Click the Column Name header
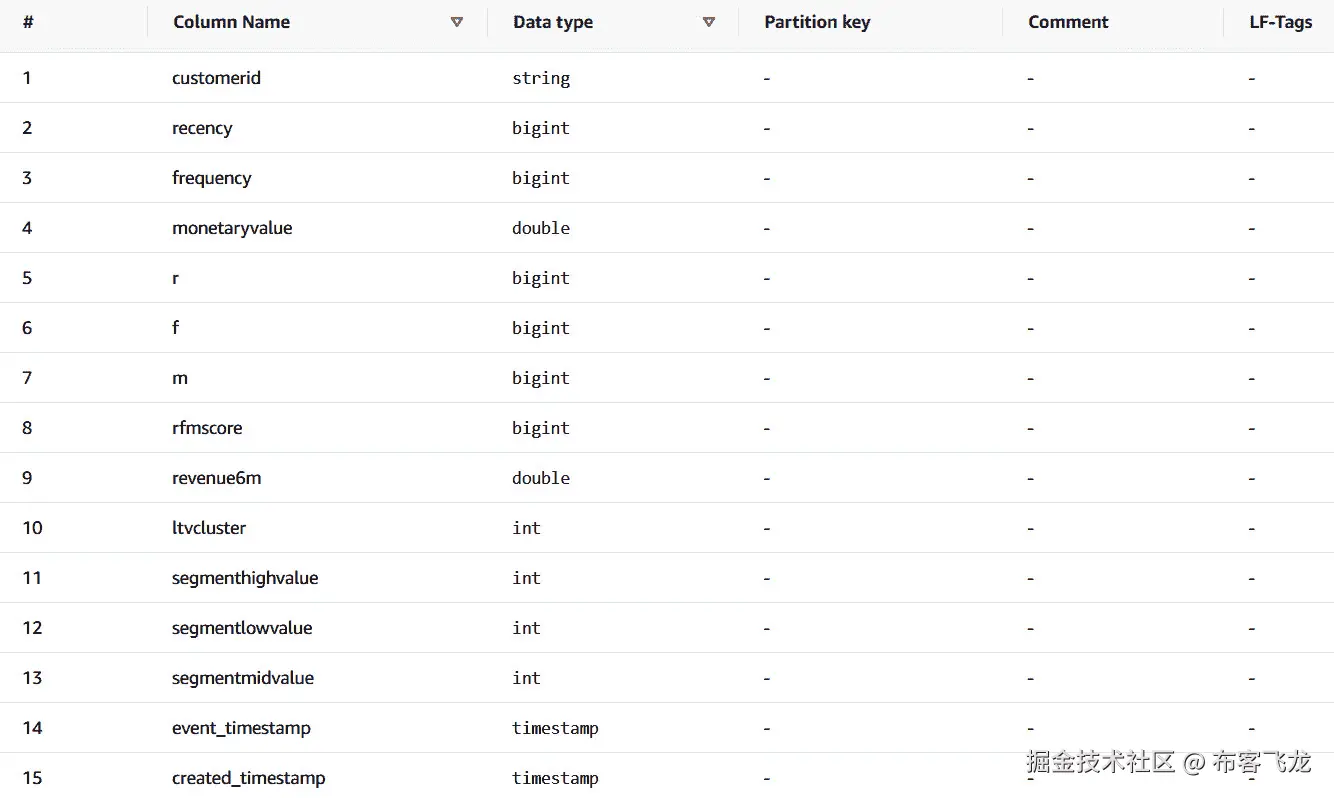The height and width of the screenshot is (798, 1334). (231, 22)
